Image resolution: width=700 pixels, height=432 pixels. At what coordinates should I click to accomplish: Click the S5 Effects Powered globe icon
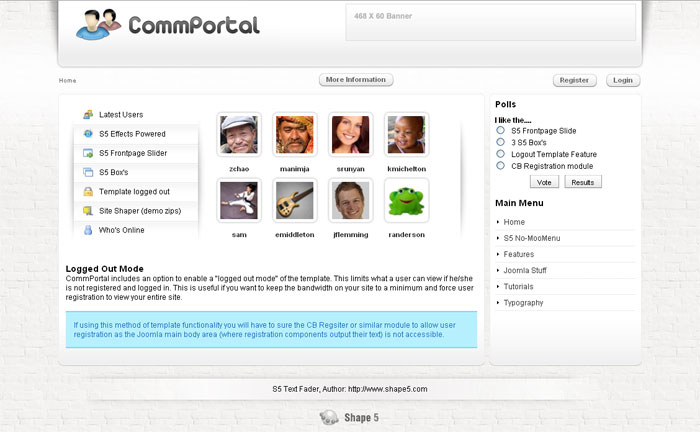click(88, 133)
